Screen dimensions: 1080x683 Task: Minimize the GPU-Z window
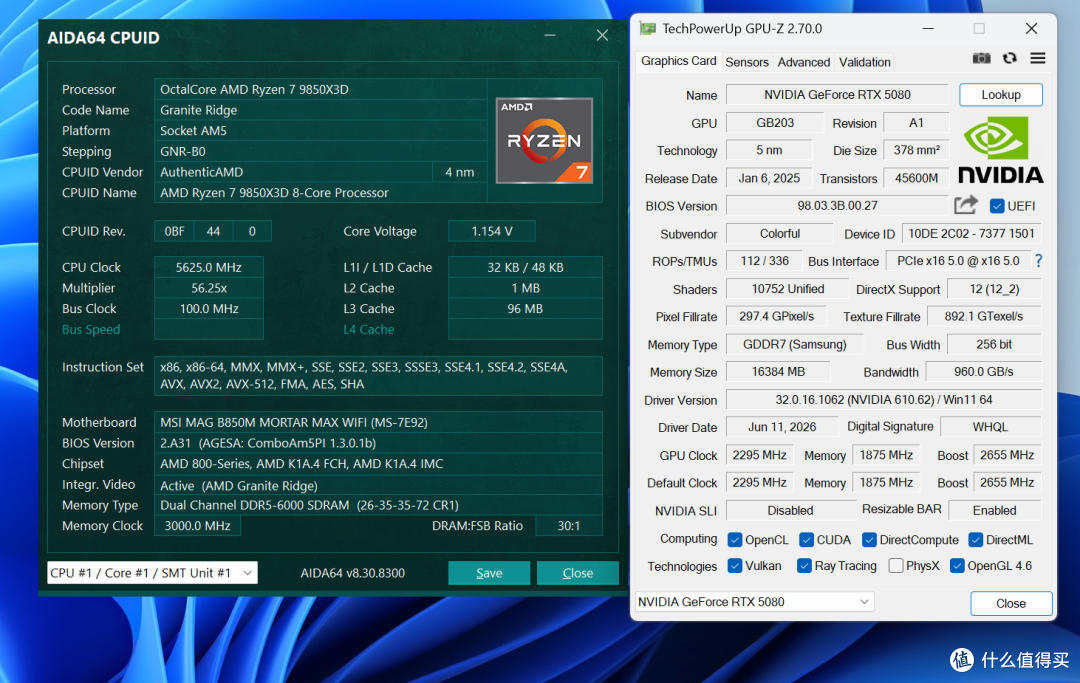[928, 28]
